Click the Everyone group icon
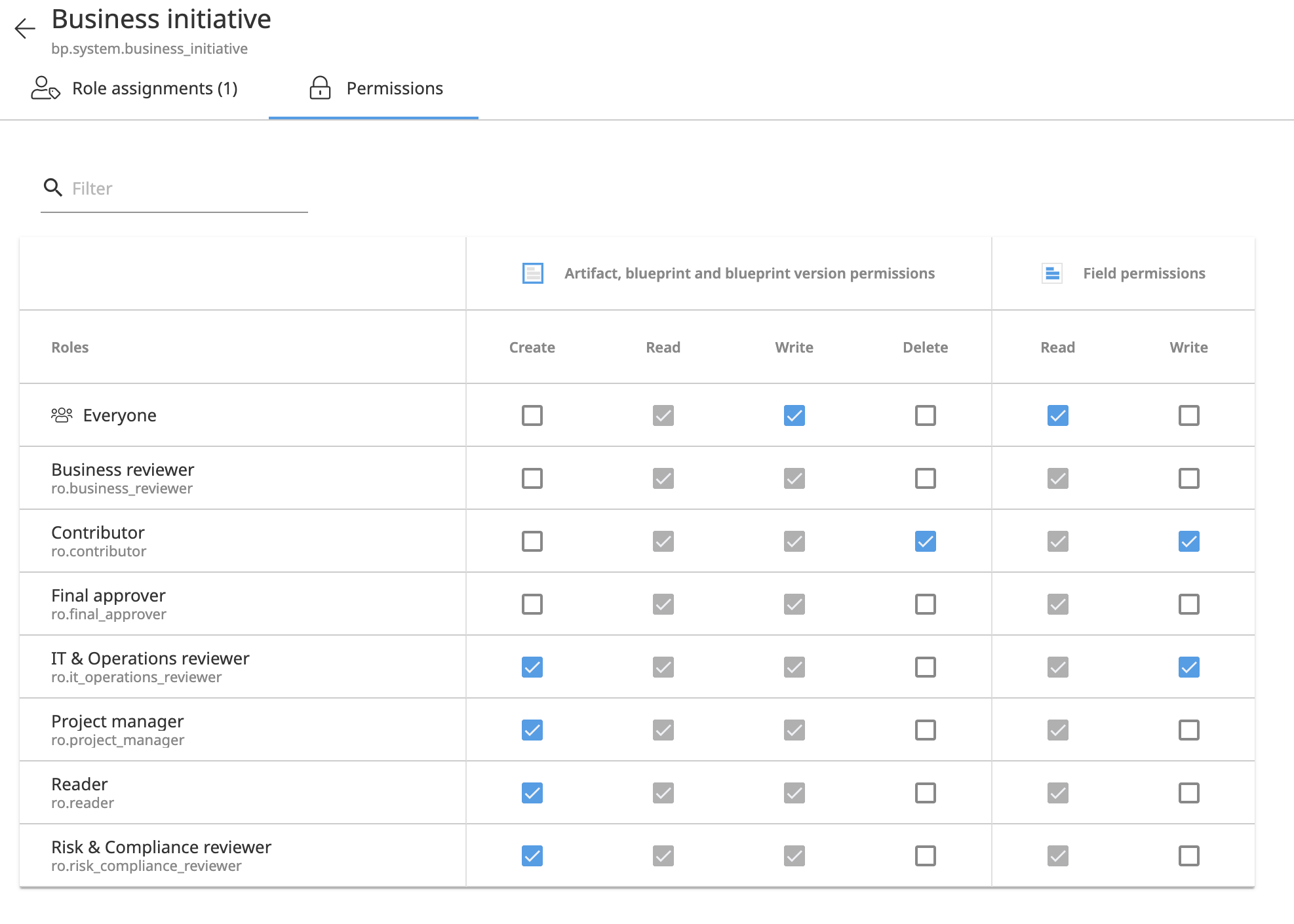Screen dimensions: 1294x924 62,415
